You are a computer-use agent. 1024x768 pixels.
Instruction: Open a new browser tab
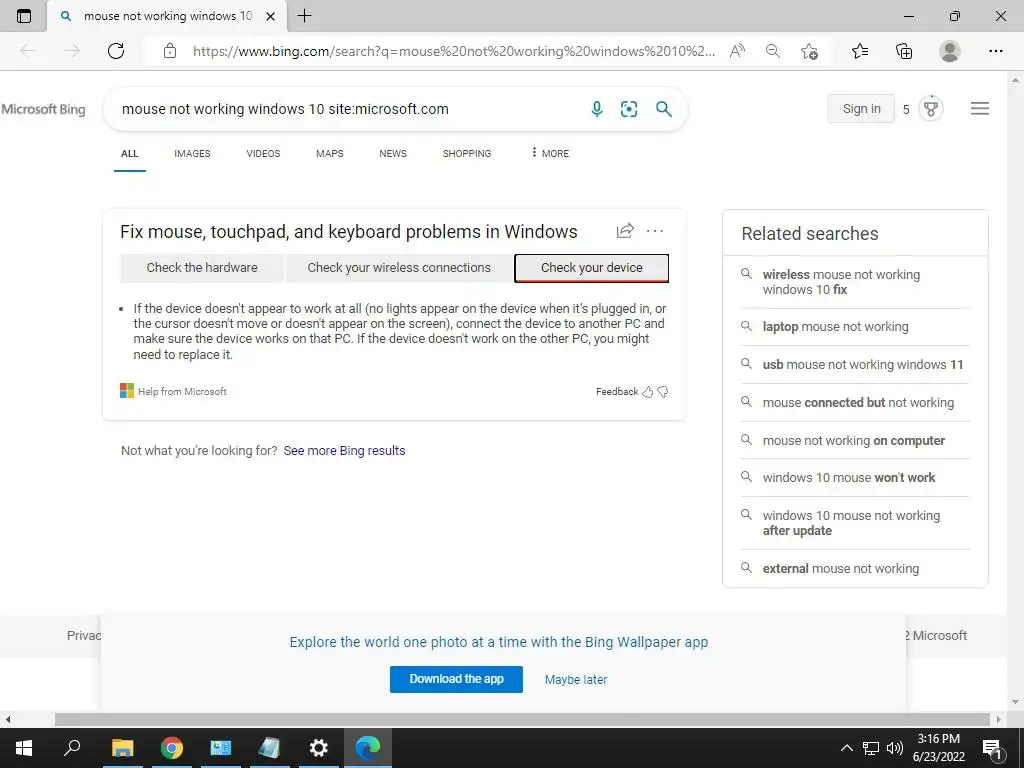pos(304,16)
